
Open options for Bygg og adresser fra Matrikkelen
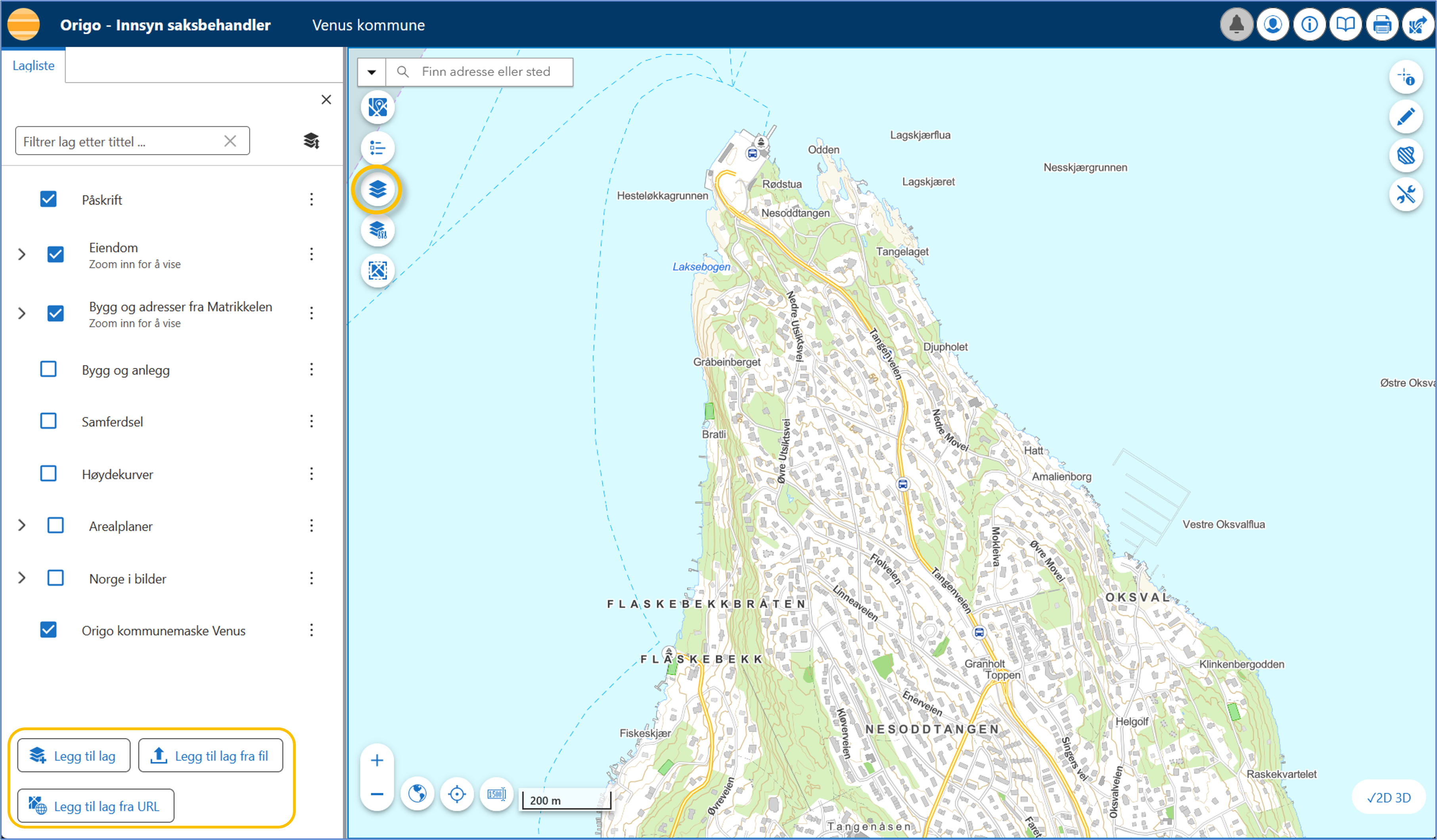(311, 313)
